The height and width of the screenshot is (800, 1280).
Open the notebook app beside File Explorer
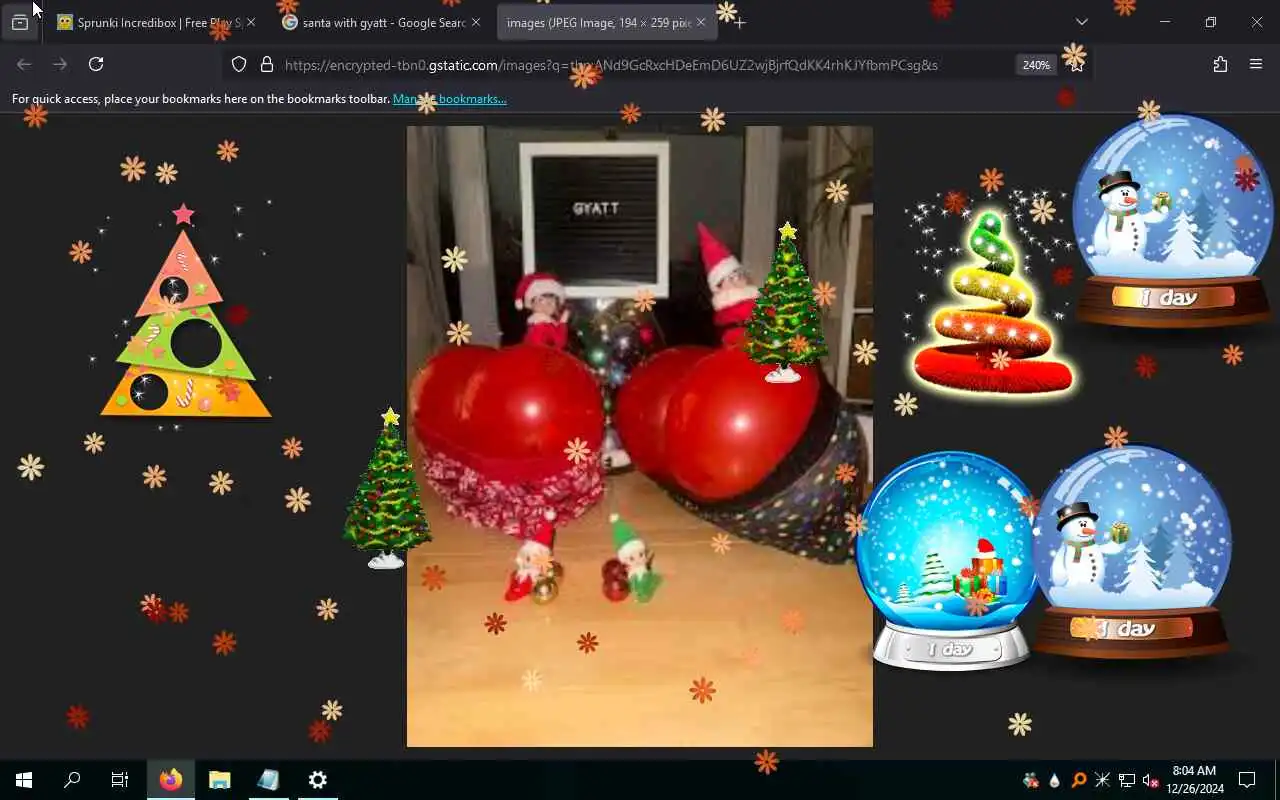[x=268, y=780]
